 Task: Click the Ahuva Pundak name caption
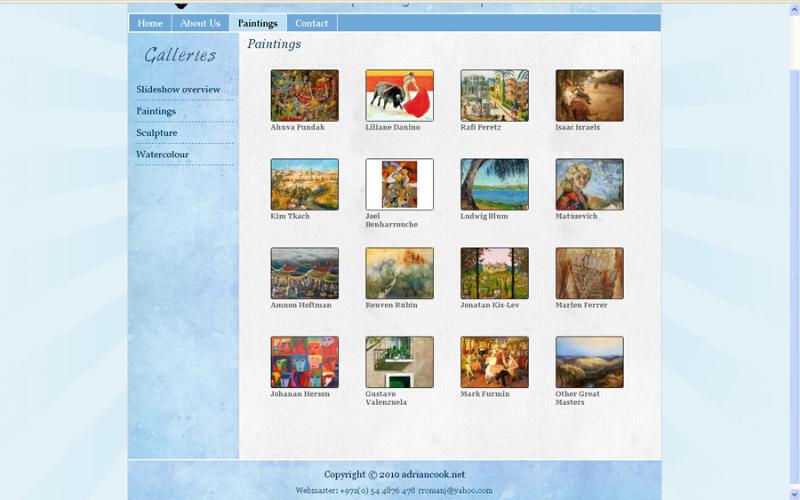(297, 127)
